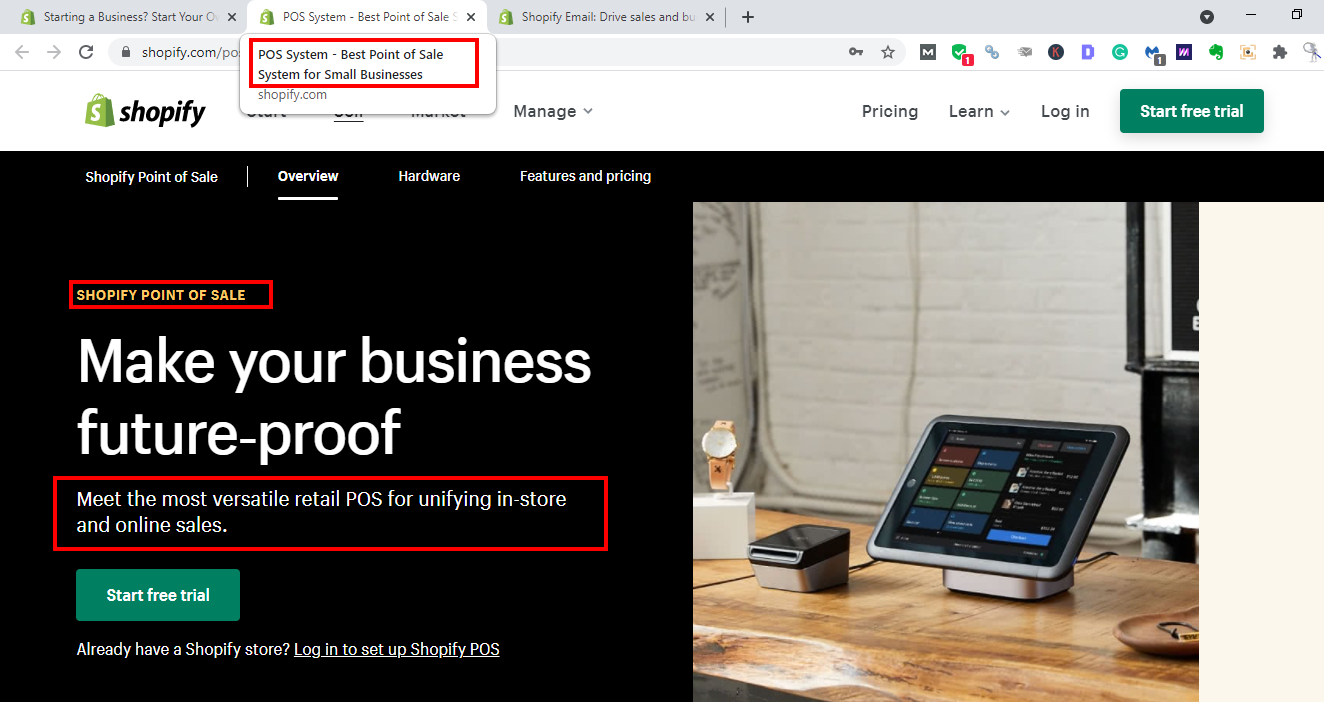The height and width of the screenshot is (702, 1324).
Task: Open the green shield extension
Action: pyautogui.click(x=960, y=53)
